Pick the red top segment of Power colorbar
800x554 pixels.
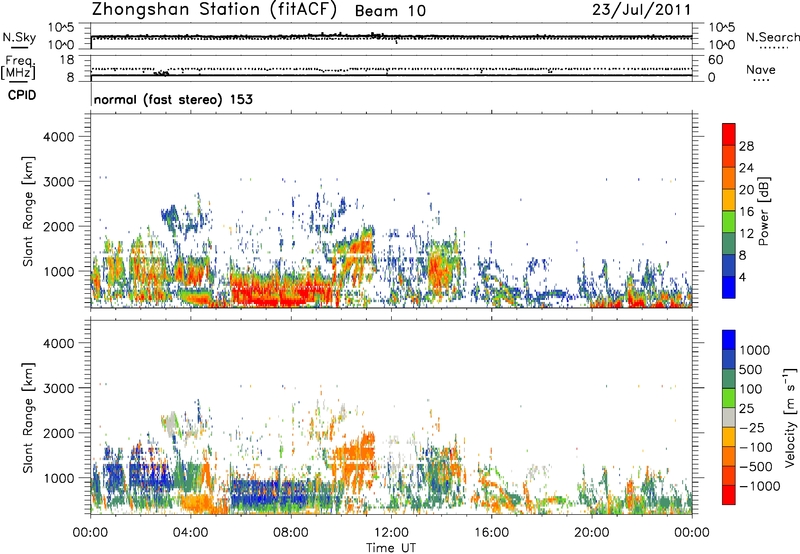coord(729,134)
